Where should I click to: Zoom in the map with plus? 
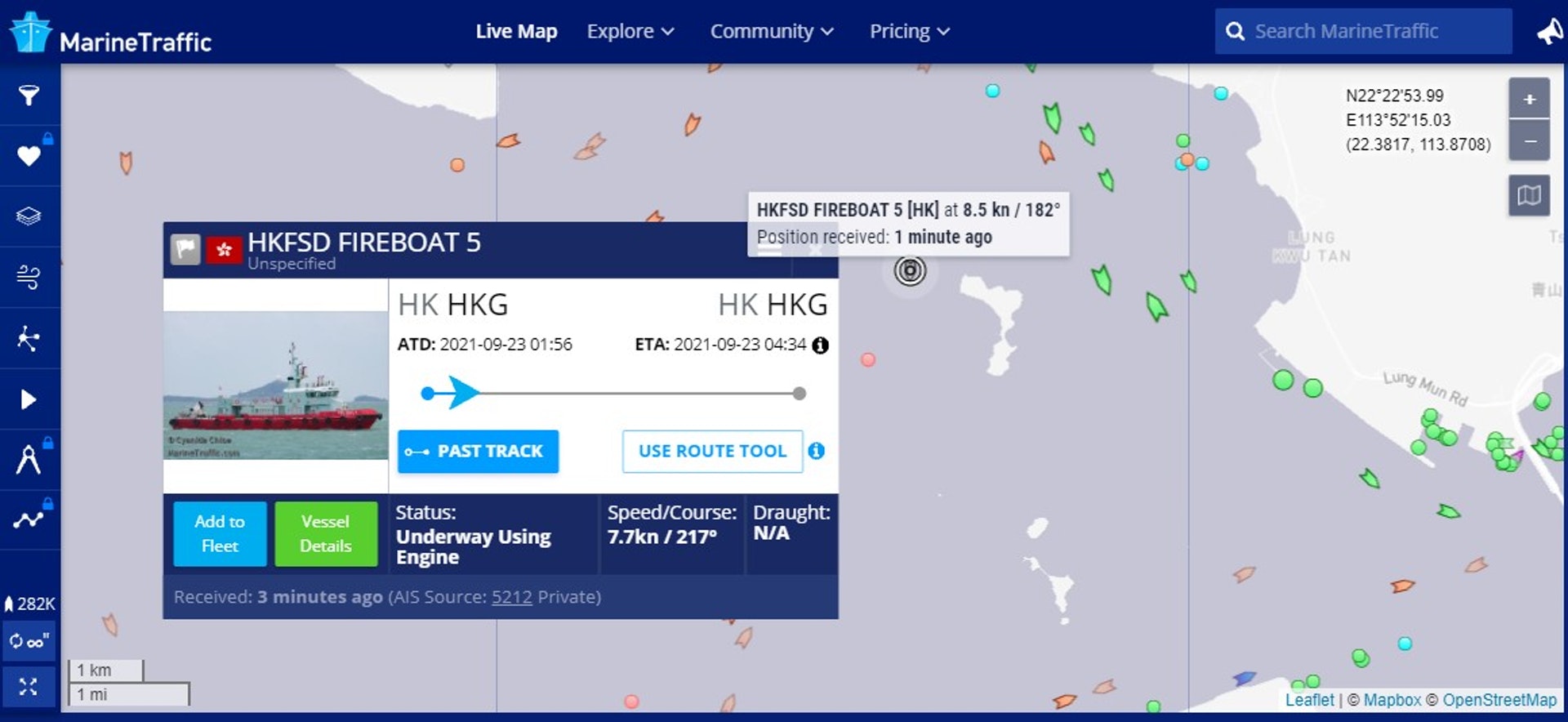[x=1529, y=100]
